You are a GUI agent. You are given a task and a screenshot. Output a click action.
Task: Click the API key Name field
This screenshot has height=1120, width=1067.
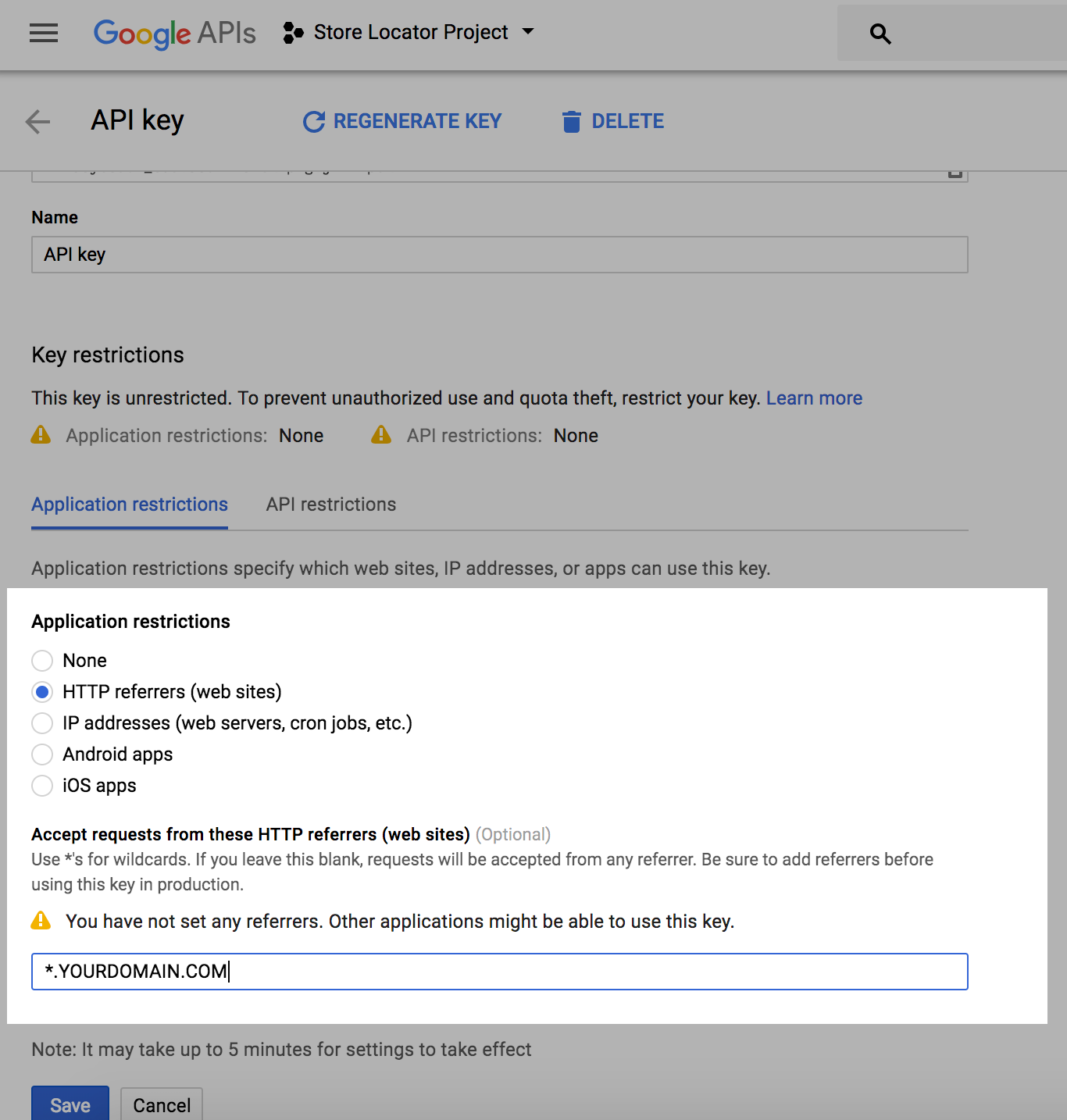click(499, 255)
